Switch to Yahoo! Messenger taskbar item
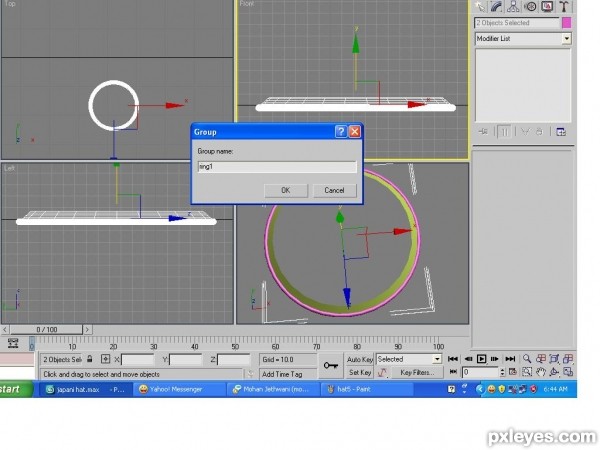This screenshot has height=450, width=600. tap(179, 390)
